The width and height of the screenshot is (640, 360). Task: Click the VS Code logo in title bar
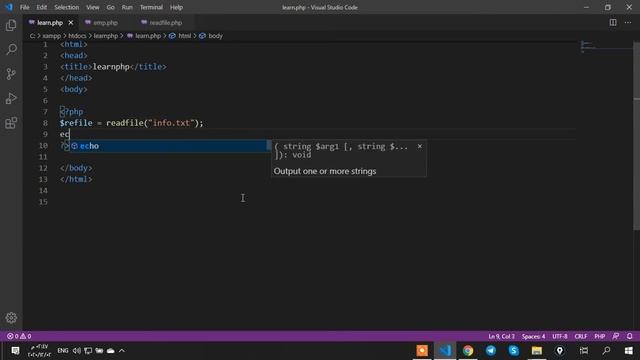pos(9,7)
